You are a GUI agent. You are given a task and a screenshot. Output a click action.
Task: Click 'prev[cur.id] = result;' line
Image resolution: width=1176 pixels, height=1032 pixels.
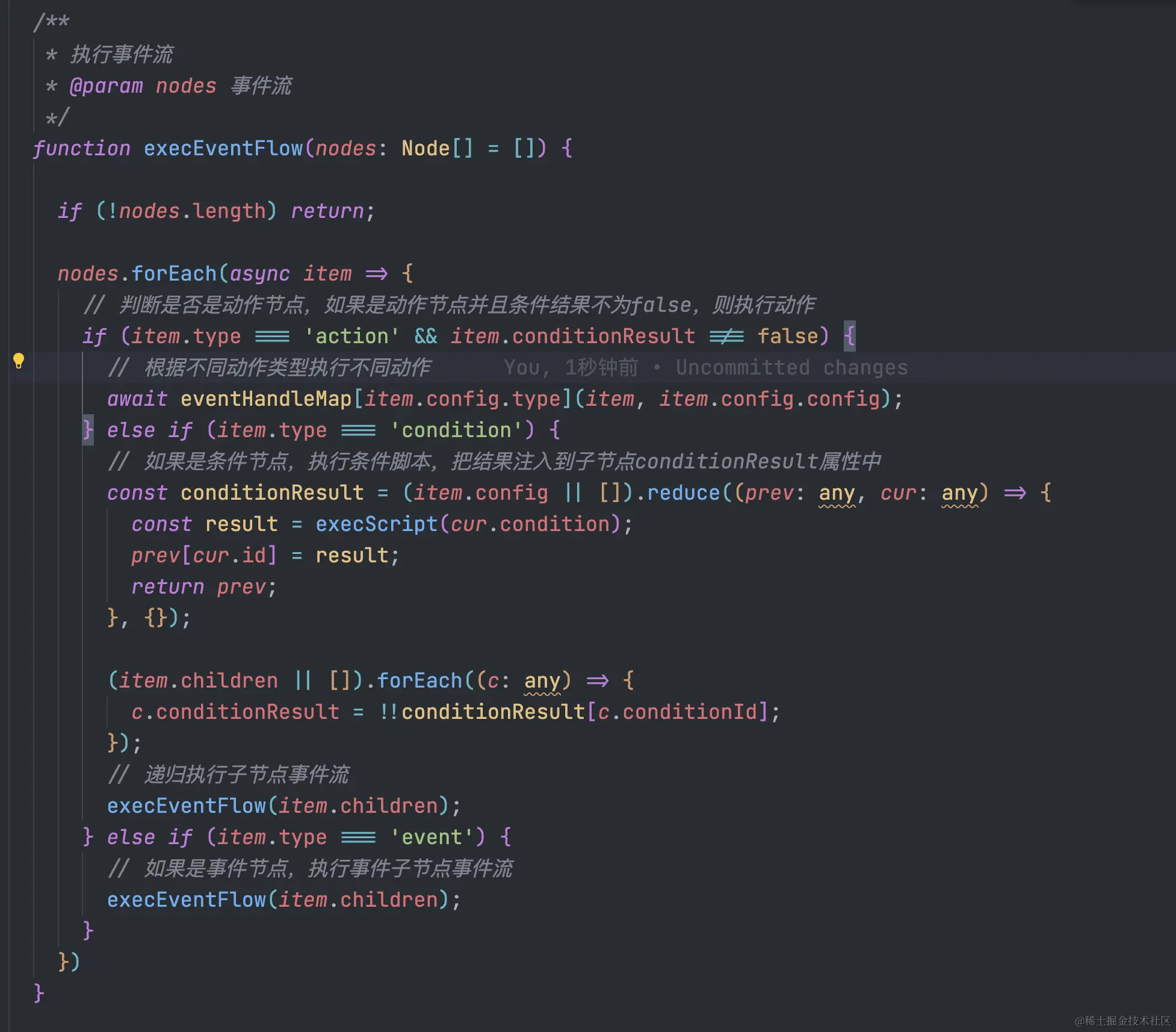click(x=265, y=555)
